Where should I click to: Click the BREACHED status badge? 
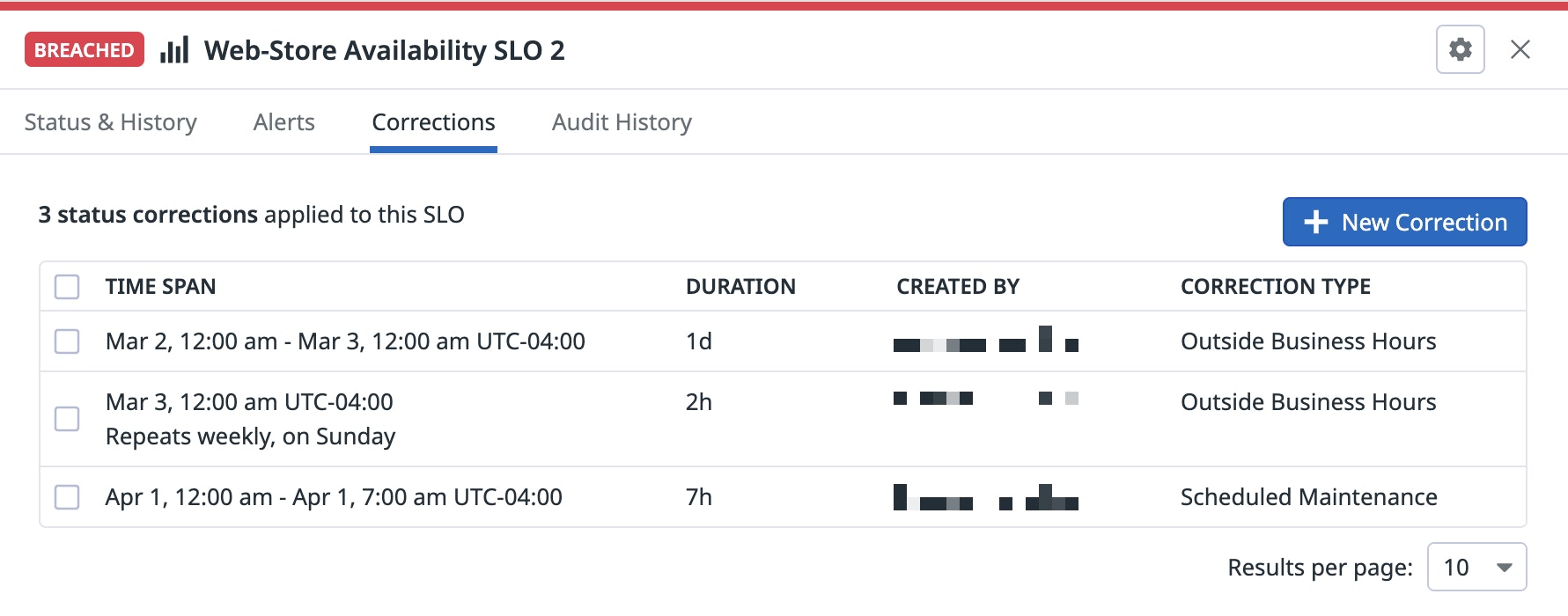(x=85, y=50)
